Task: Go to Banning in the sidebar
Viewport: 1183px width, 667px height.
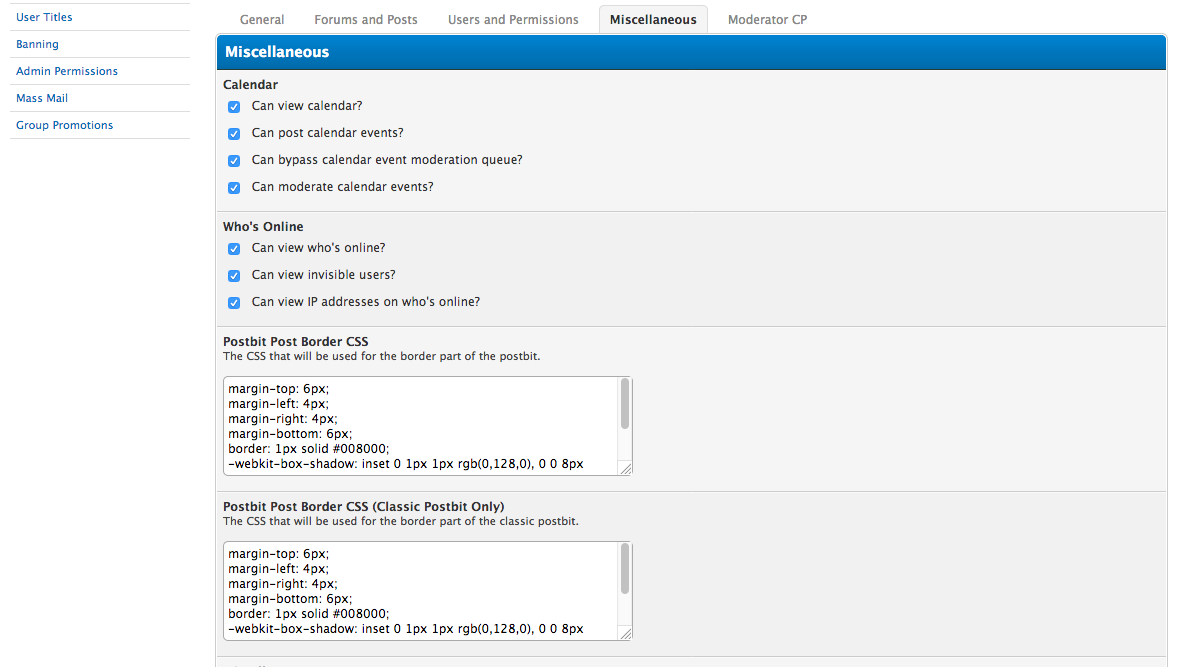Action: click(x=37, y=44)
